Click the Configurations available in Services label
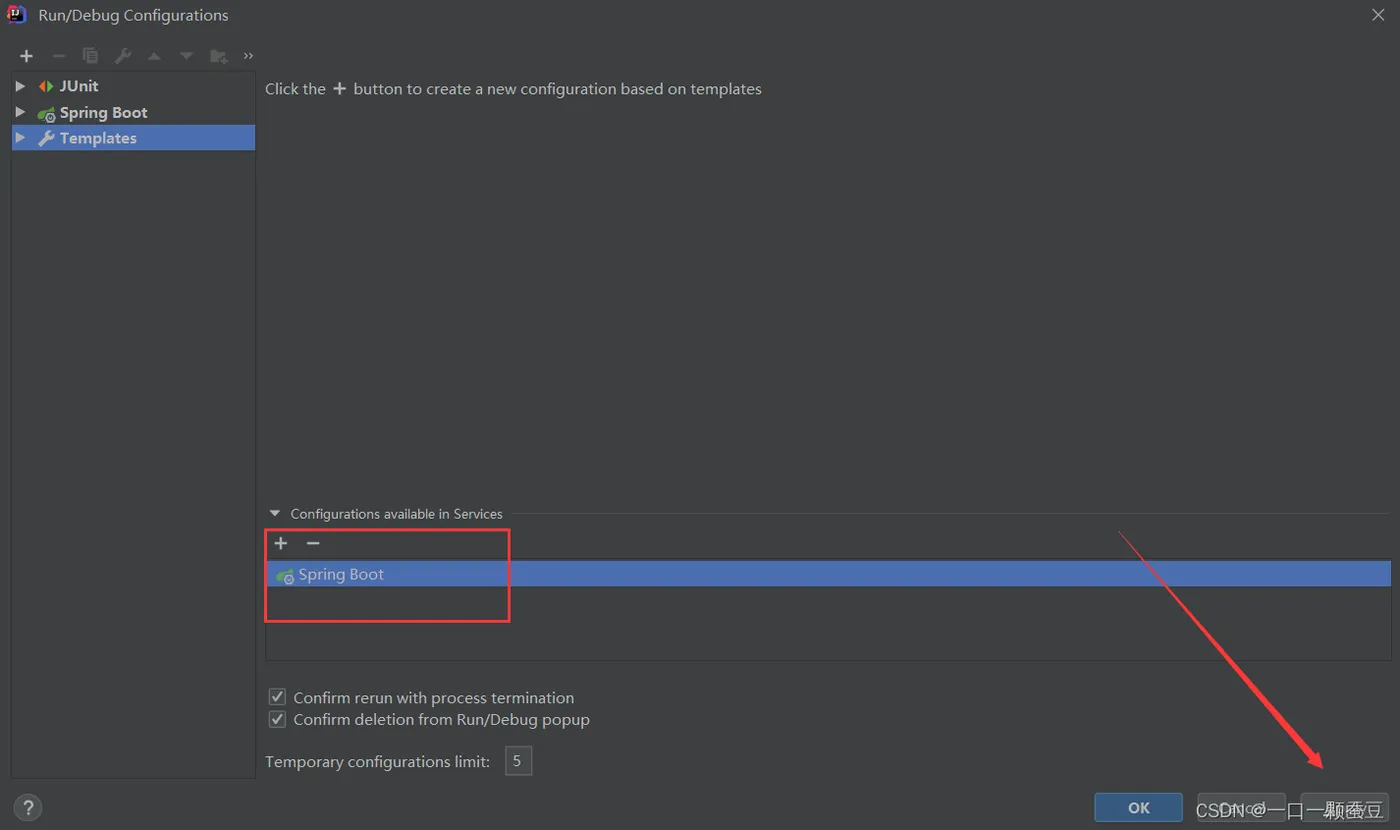The image size is (1400, 830). tap(396, 514)
